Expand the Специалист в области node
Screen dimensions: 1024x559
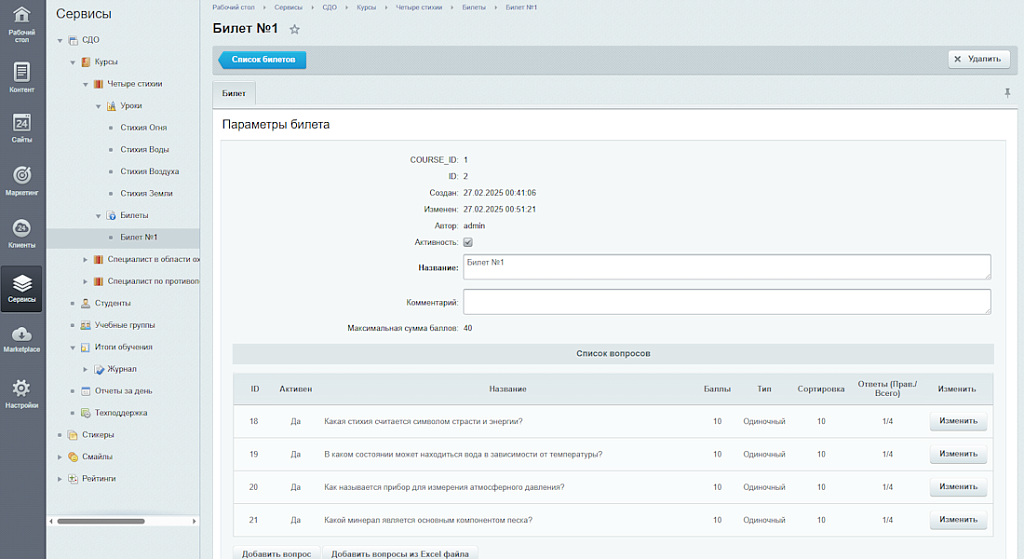point(86,260)
